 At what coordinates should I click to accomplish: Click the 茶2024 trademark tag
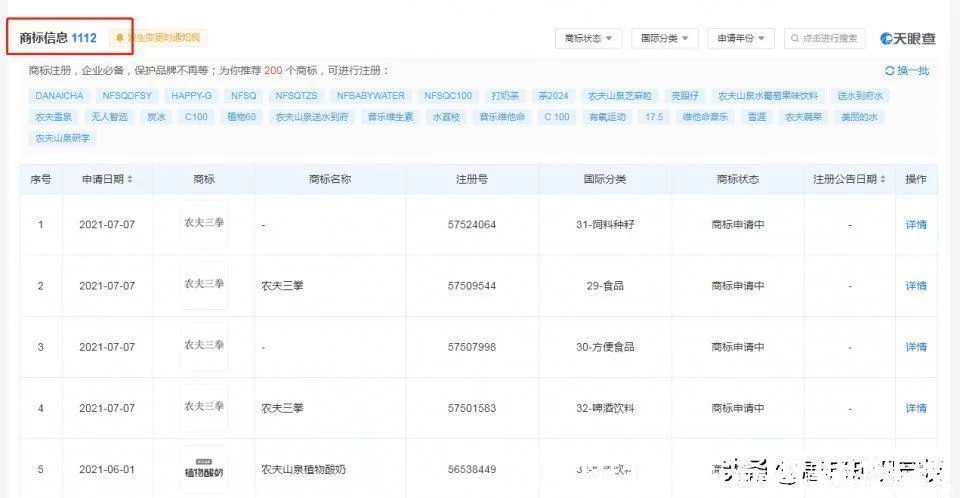point(553,96)
